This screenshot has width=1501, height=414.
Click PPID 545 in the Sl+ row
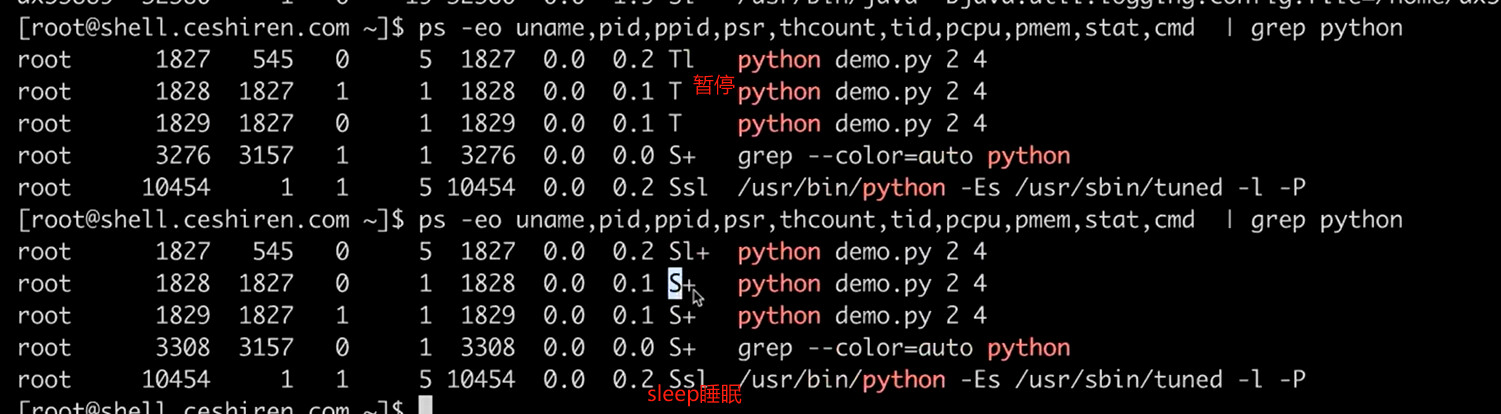tap(273, 252)
